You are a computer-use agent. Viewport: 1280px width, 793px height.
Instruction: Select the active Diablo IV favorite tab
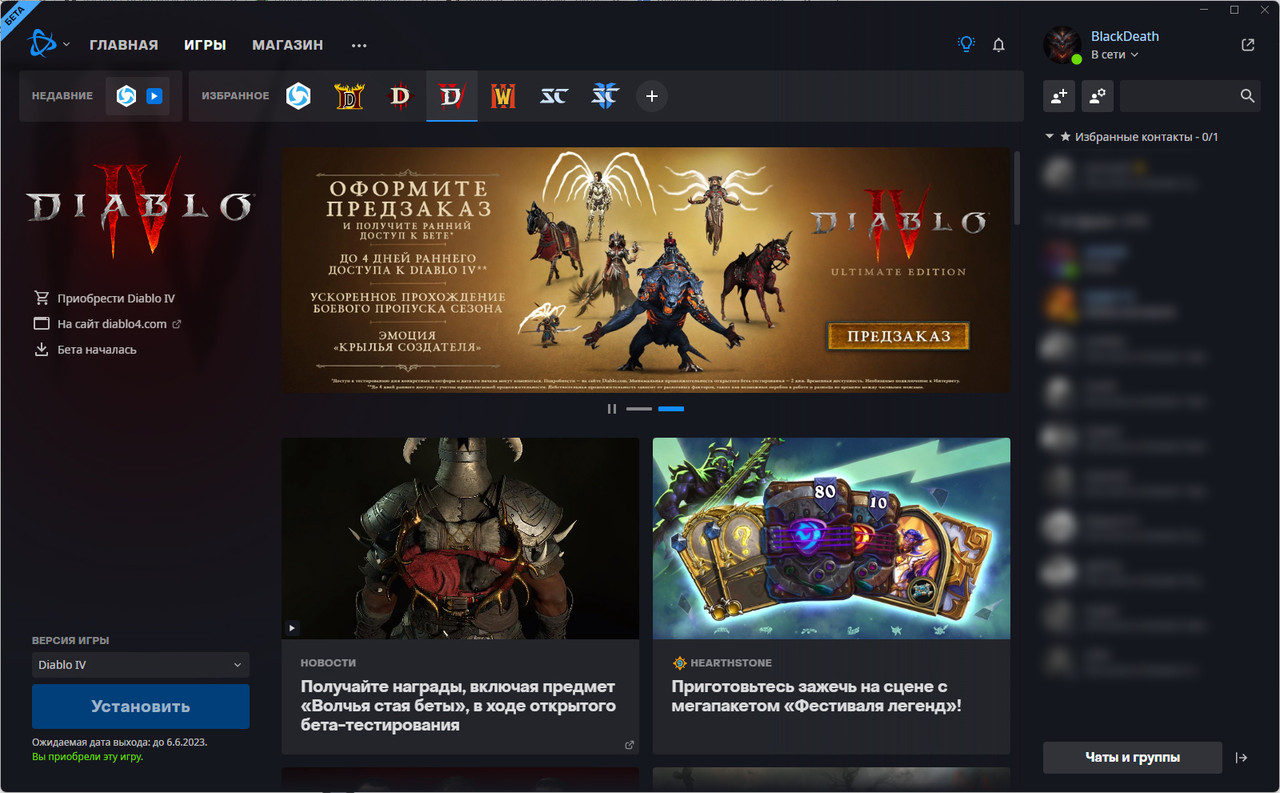pos(452,96)
